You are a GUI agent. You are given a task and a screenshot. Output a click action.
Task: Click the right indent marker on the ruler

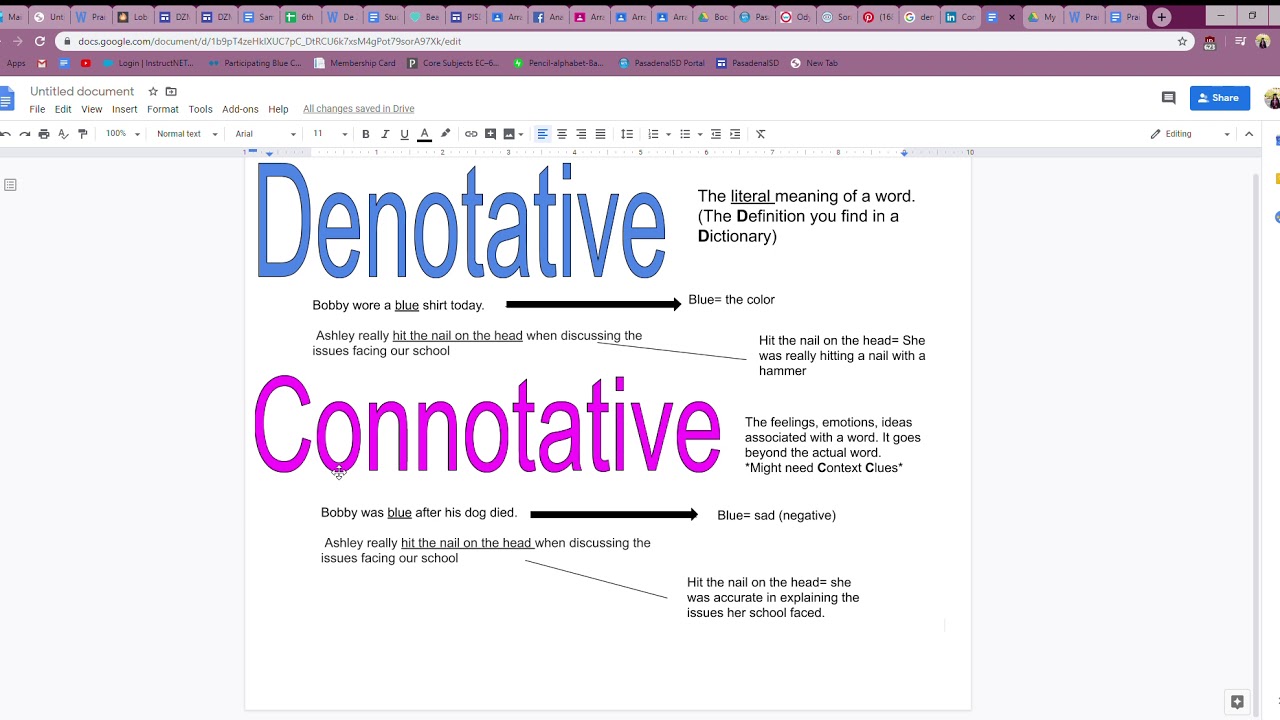point(904,153)
